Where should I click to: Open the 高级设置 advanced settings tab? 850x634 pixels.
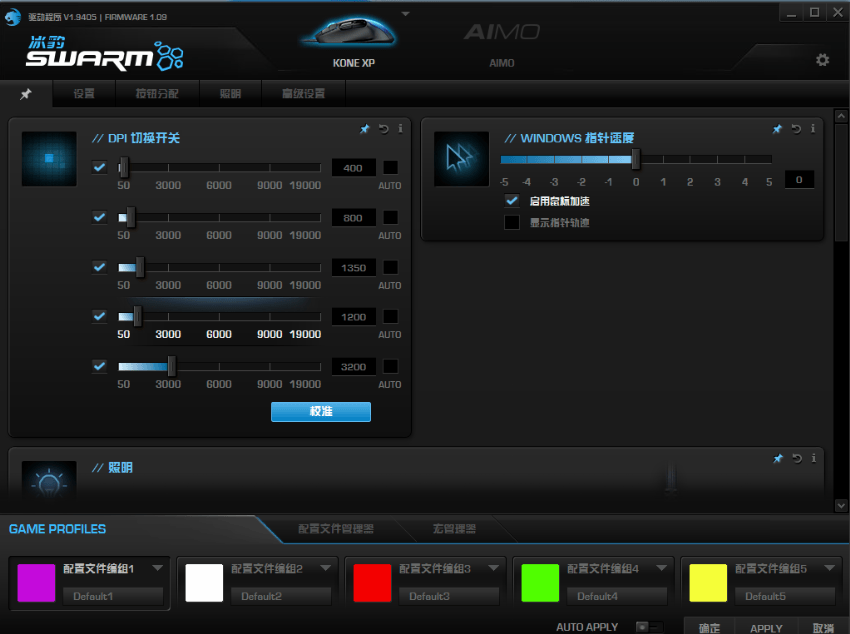tap(304, 93)
